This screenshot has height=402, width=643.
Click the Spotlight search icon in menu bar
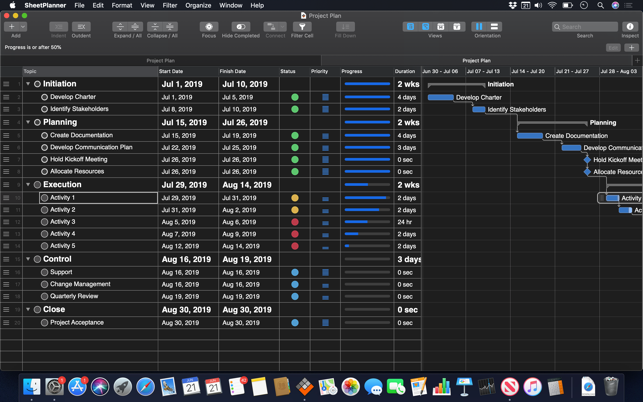(600, 5)
